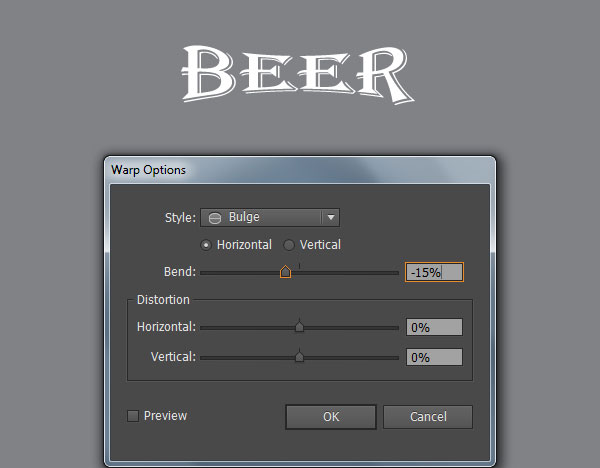The image size is (600, 468).
Task: Click the Bend label text
Action: [179, 272]
